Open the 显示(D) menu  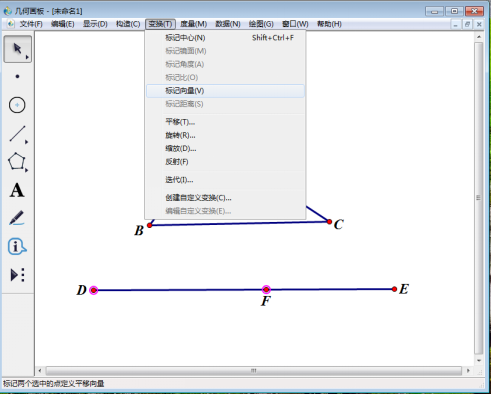click(95, 24)
